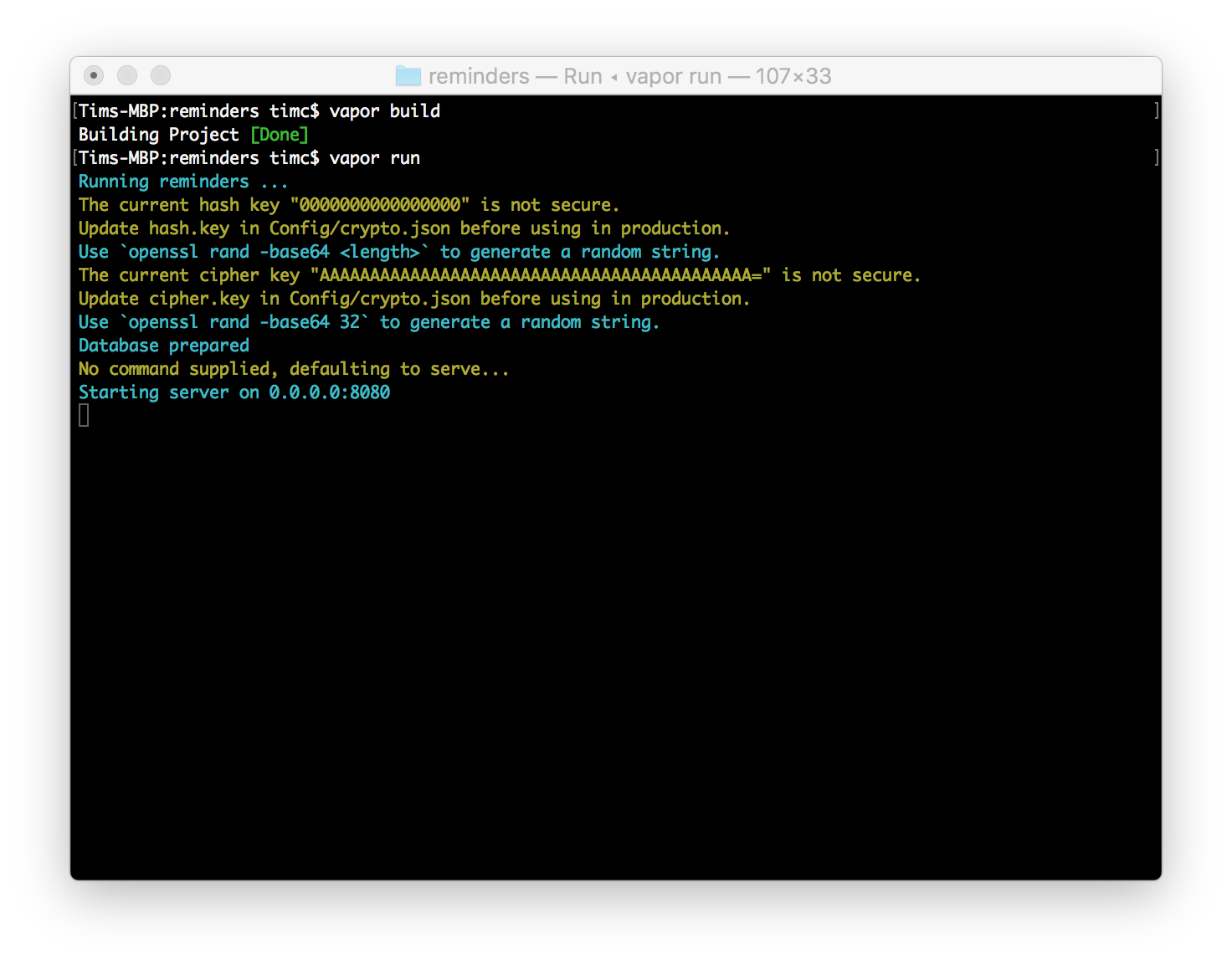Click the green "[Done]" status text

[x=280, y=135]
